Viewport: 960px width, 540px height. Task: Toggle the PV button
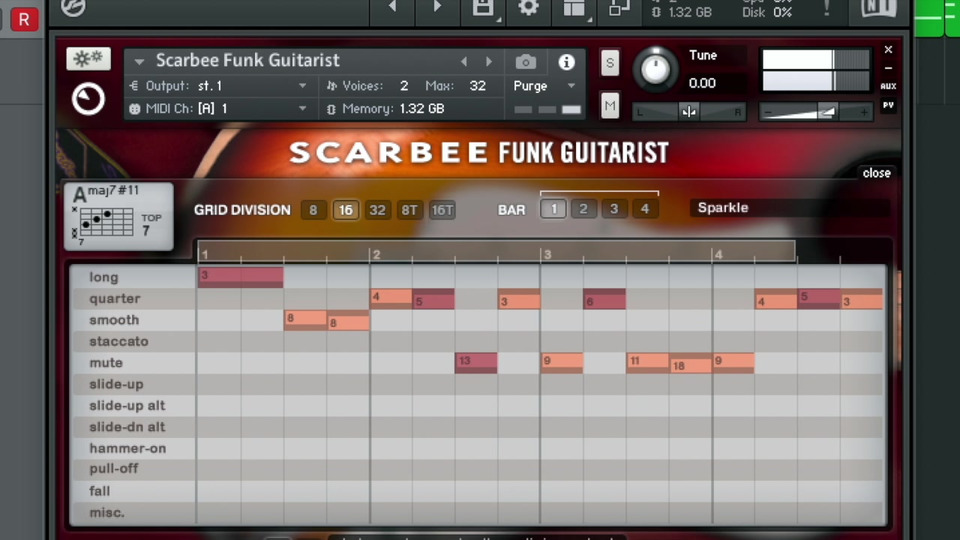tap(888, 105)
